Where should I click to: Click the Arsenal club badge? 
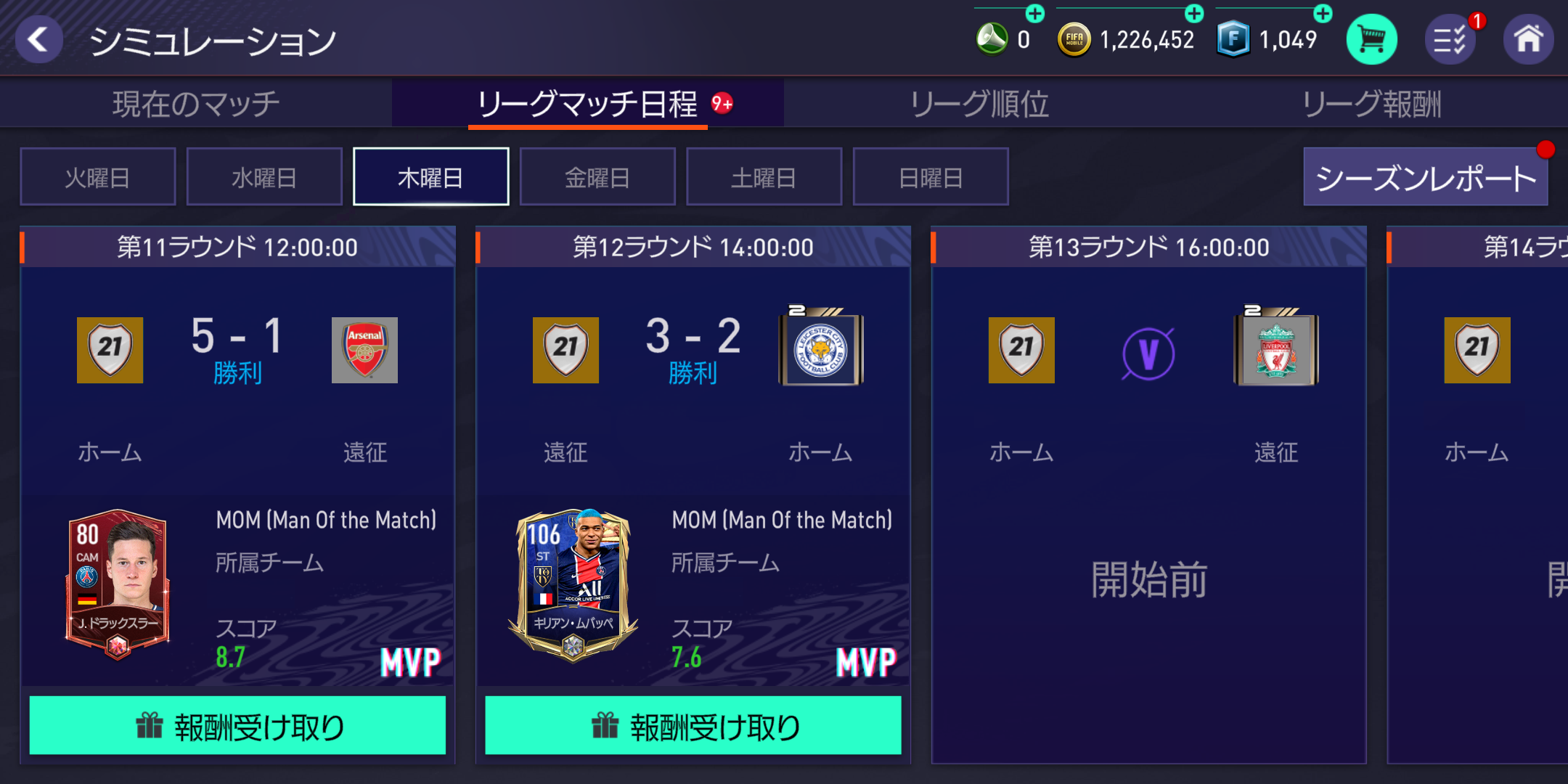click(364, 350)
